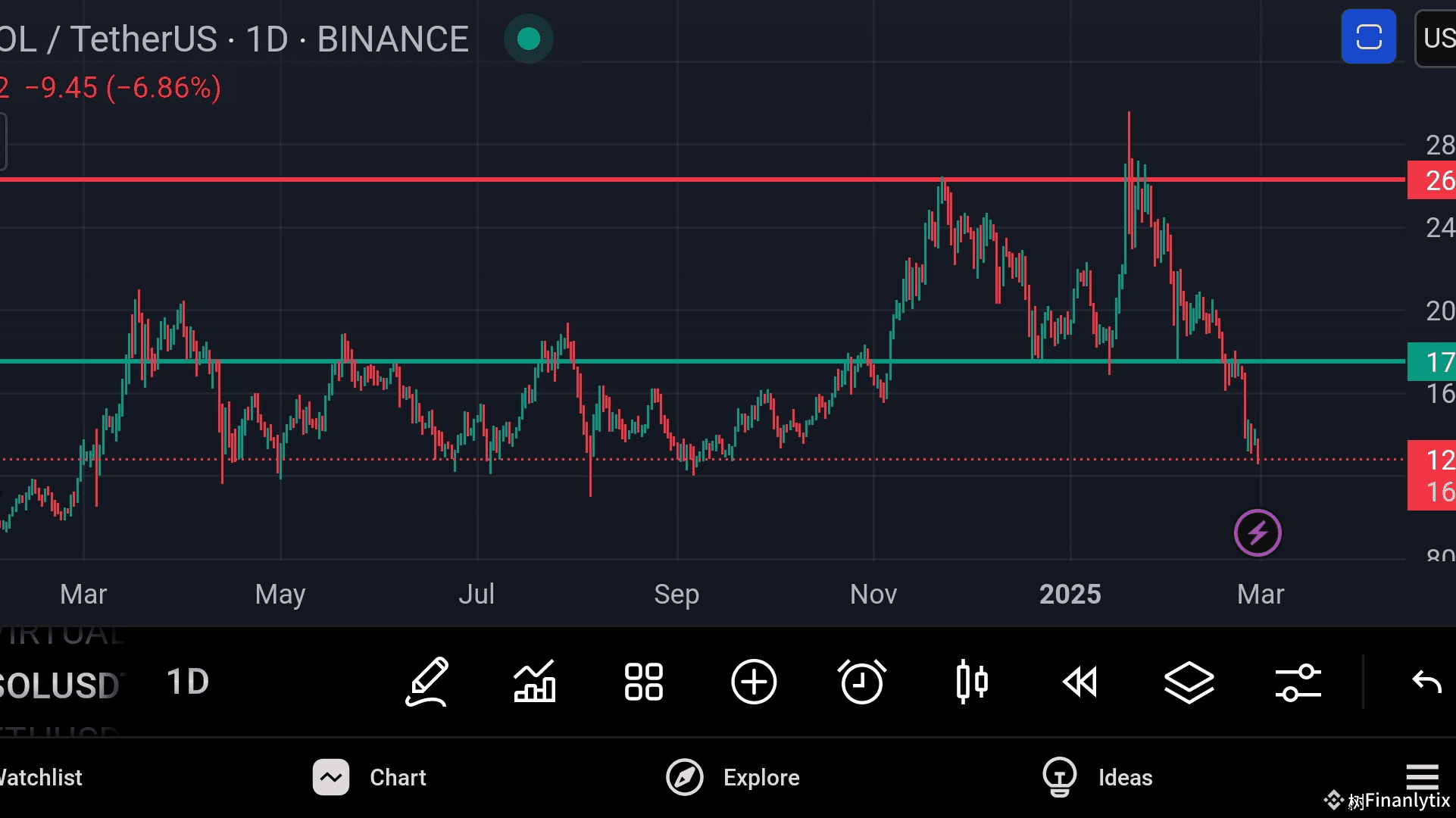
Task: Open the USD currency selector
Action: (x=1436, y=38)
